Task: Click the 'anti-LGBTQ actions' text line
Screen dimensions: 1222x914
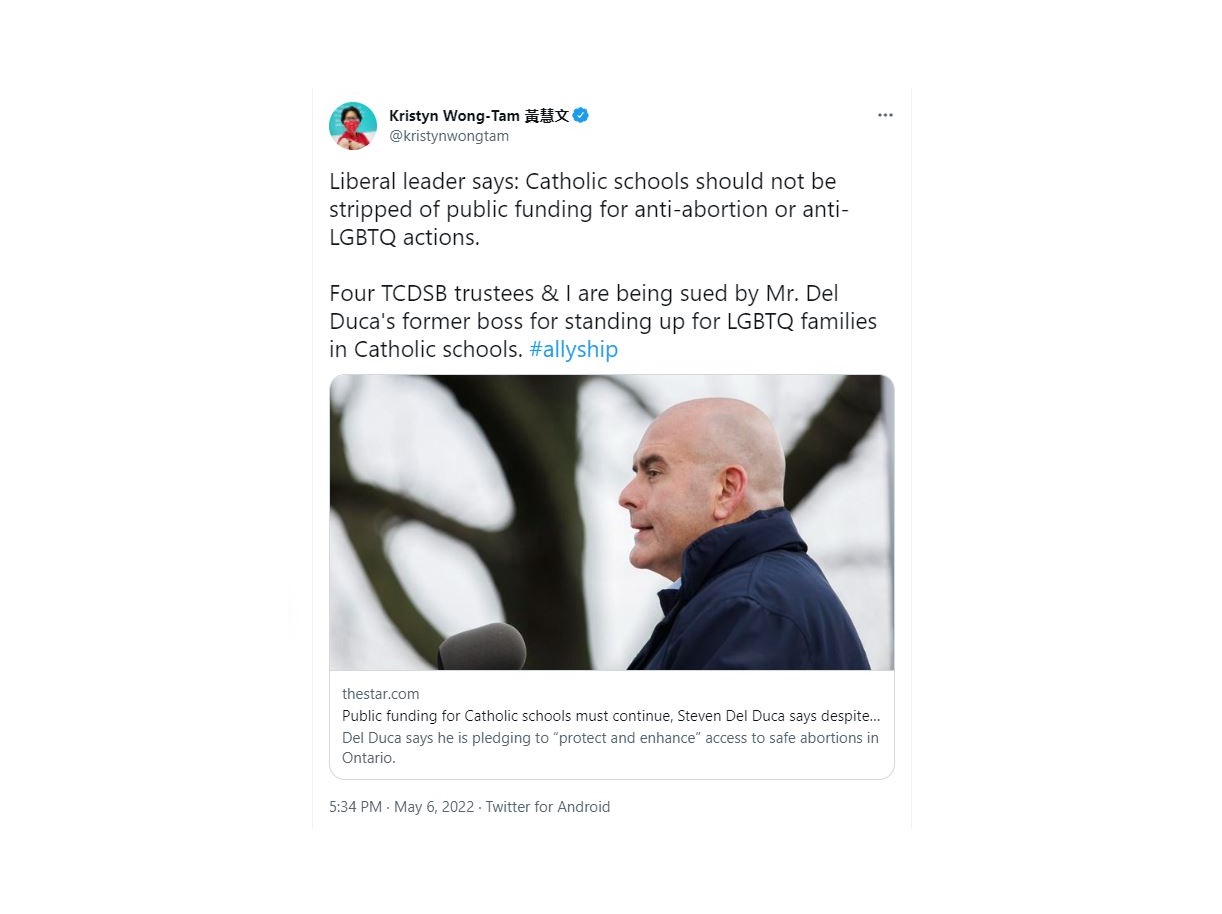Action: (404, 237)
